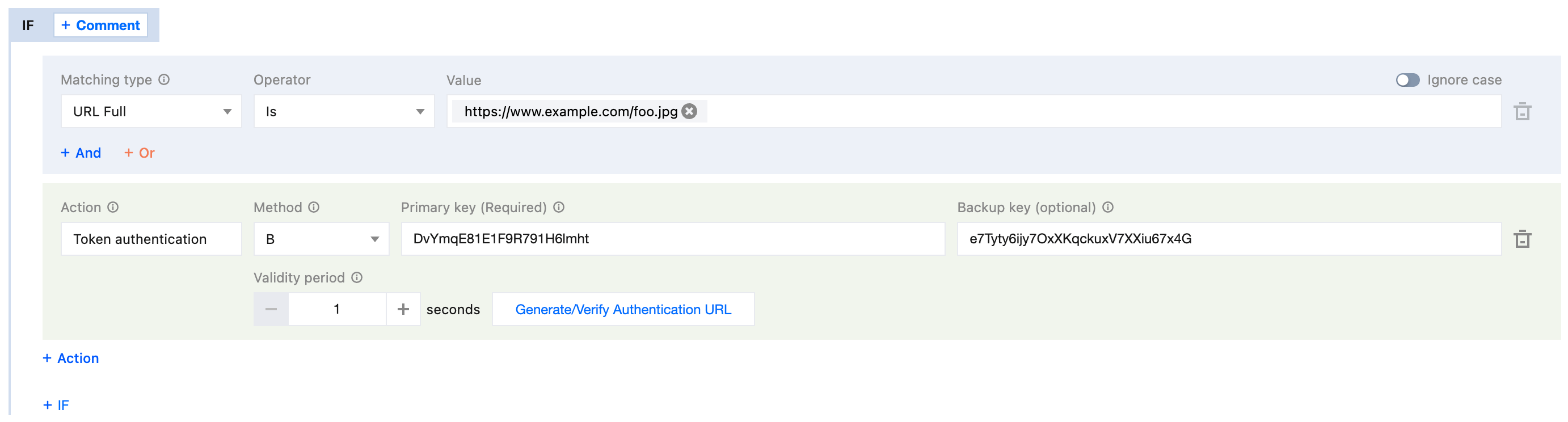Open the Matching type URL Full dropdown

[151, 111]
